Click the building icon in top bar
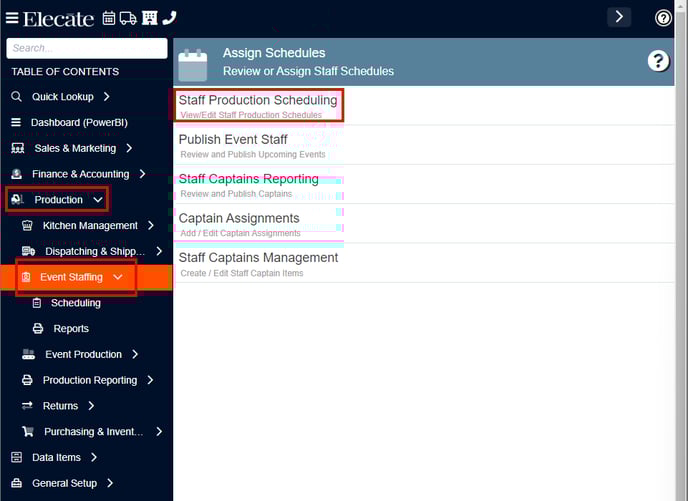 click(150, 18)
